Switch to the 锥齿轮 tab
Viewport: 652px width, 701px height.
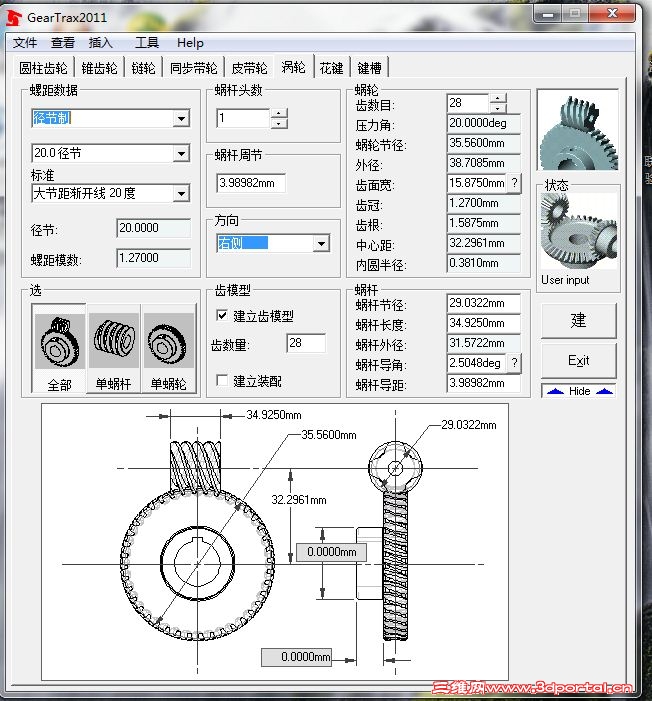click(x=99, y=68)
